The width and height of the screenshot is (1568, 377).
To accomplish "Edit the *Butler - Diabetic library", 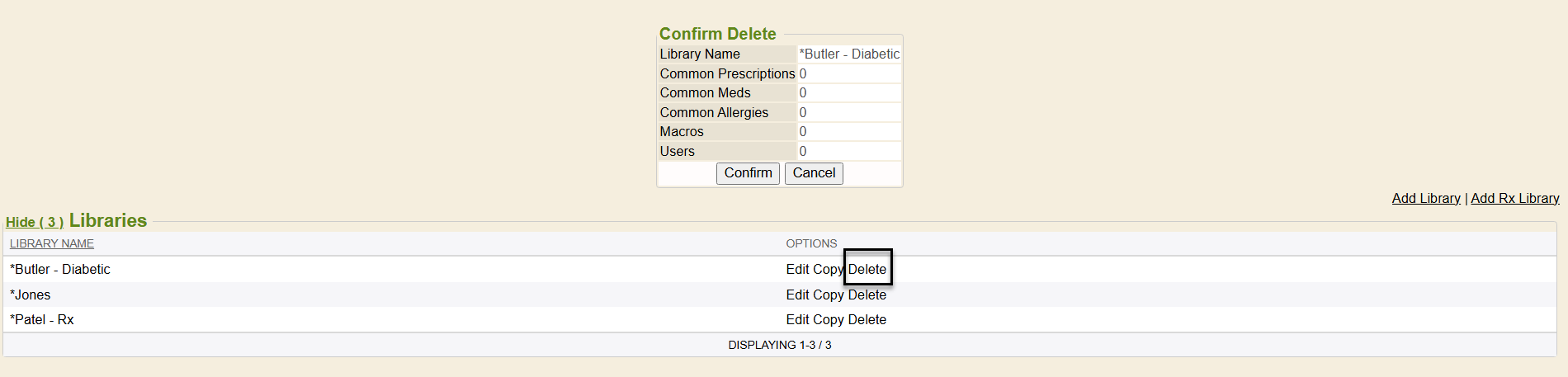I will click(797, 270).
